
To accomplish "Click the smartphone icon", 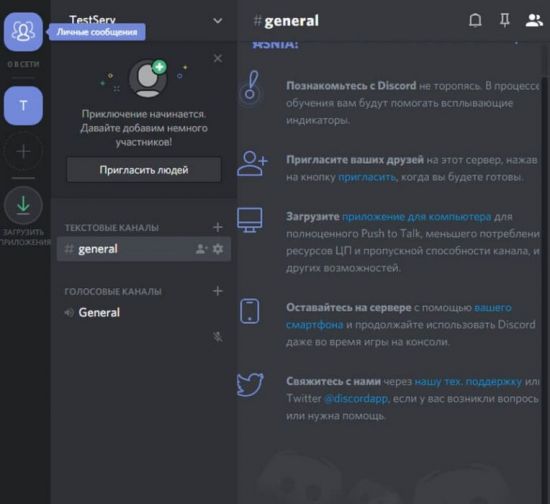I will [250, 311].
